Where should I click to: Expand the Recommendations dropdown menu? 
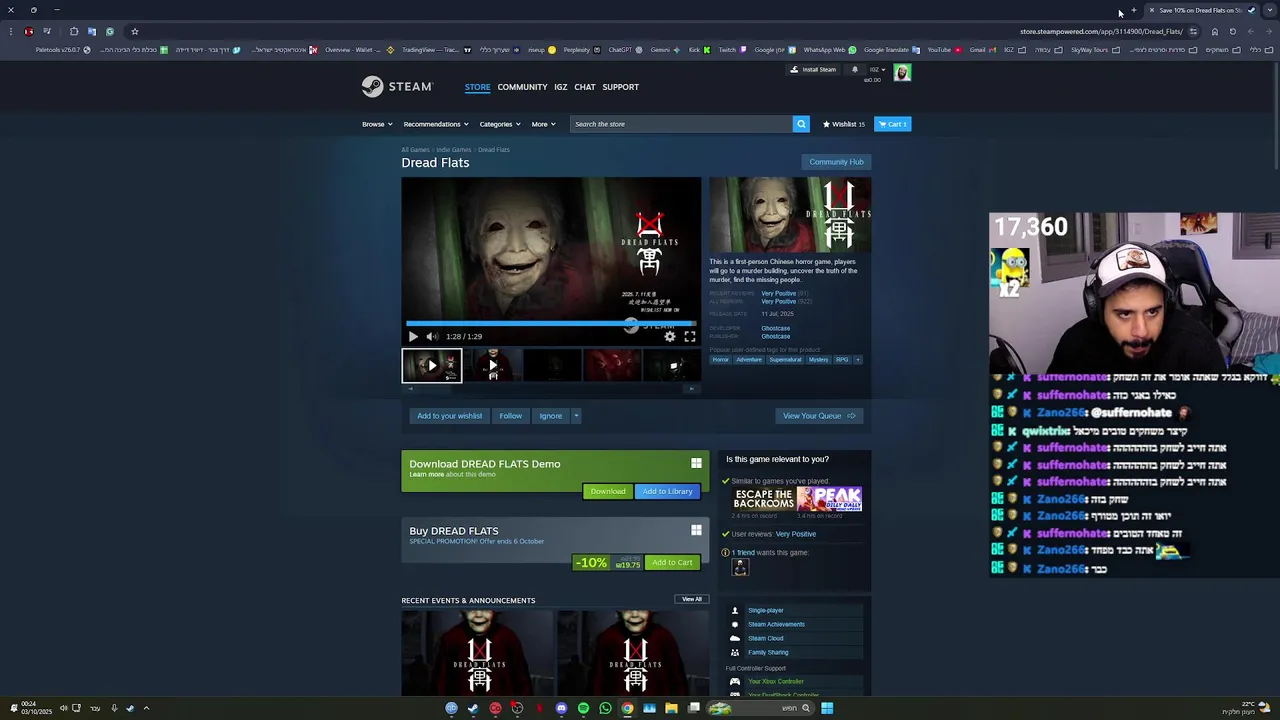tap(436, 124)
